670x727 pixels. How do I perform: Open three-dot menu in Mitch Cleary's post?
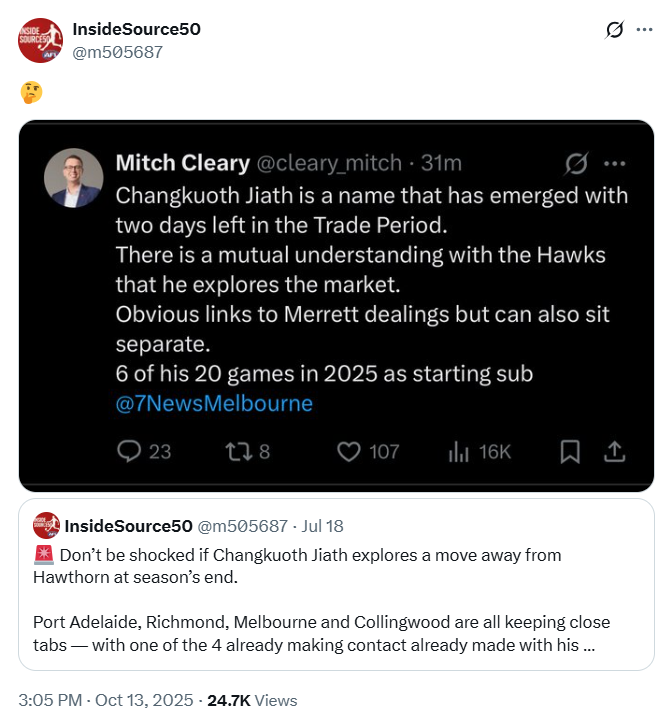click(x=613, y=163)
